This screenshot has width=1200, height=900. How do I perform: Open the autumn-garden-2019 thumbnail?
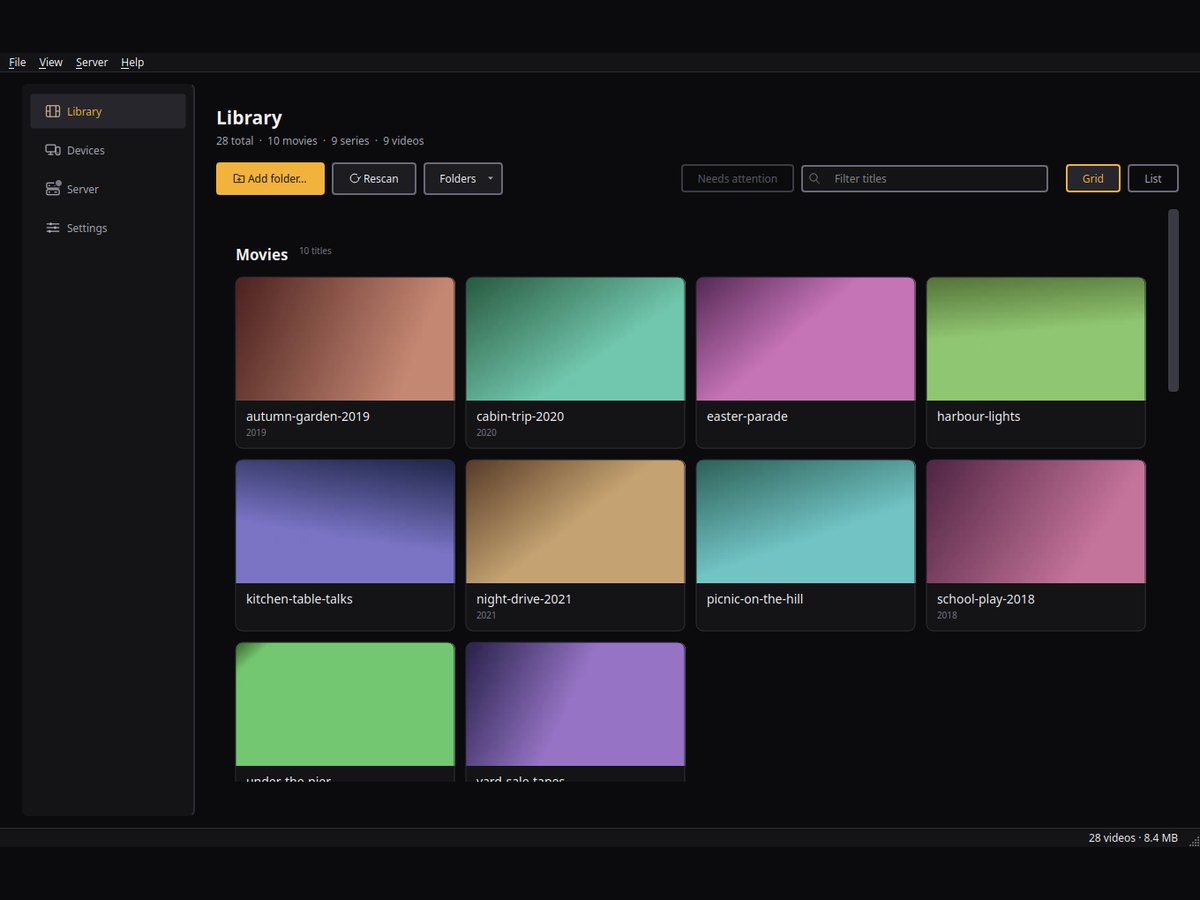click(345, 339)
